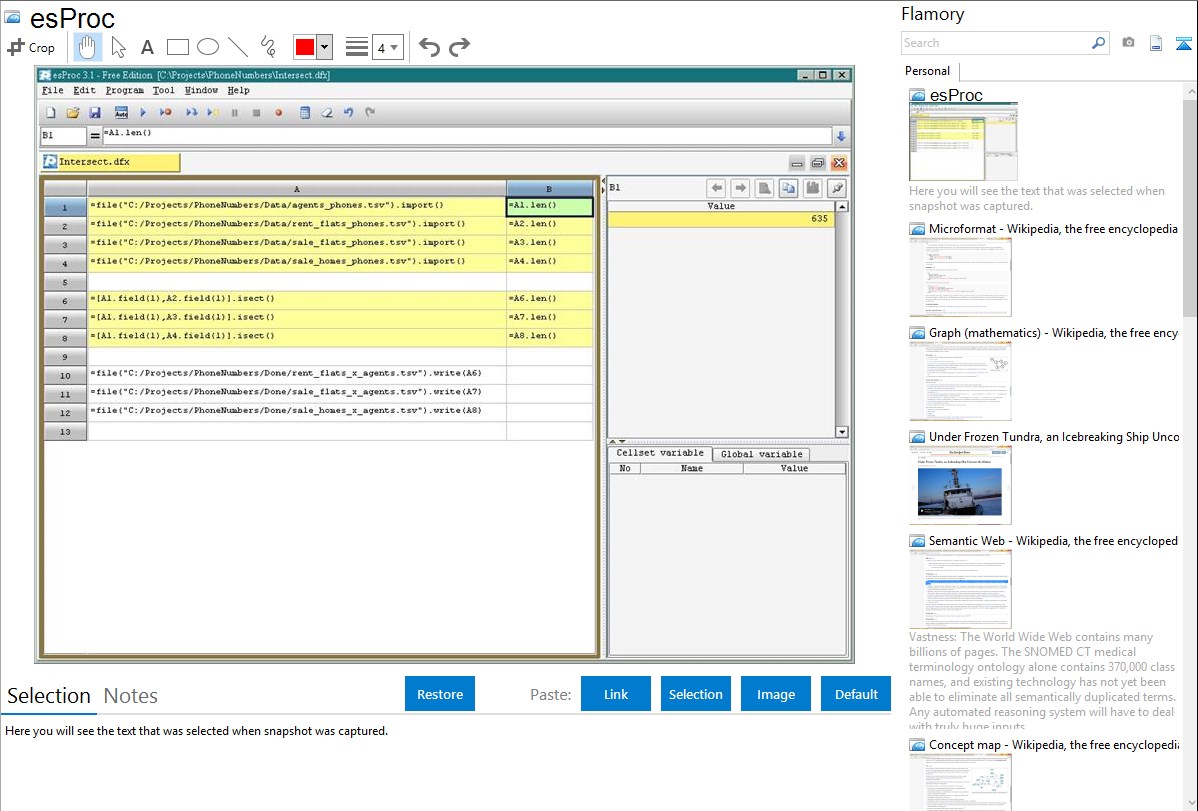The height and width of the screenshot is (811, 1198).
Task: Open the Edit menu in esProc
Action: [84, 90]
